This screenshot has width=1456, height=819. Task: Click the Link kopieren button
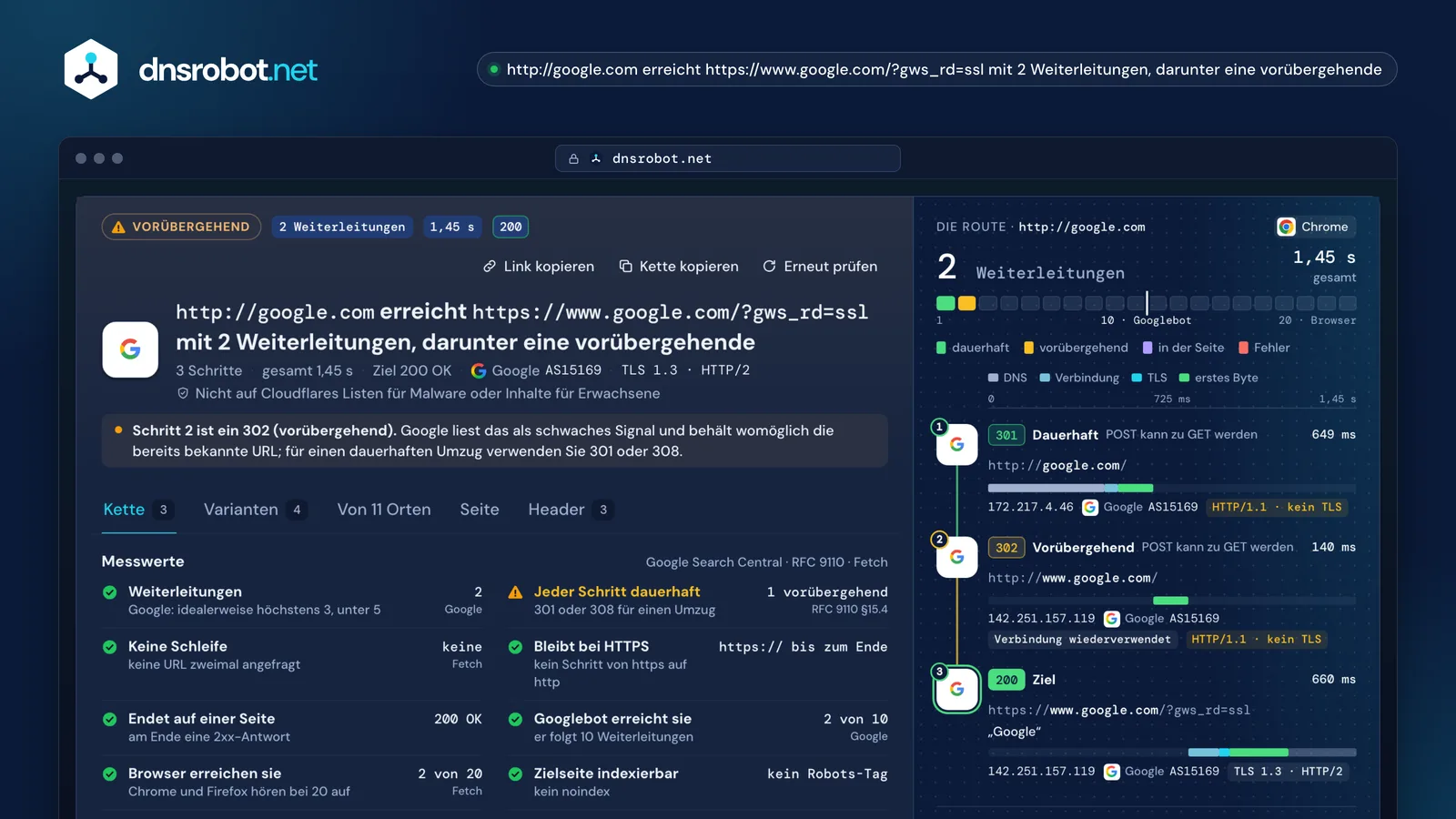[539, 267]
